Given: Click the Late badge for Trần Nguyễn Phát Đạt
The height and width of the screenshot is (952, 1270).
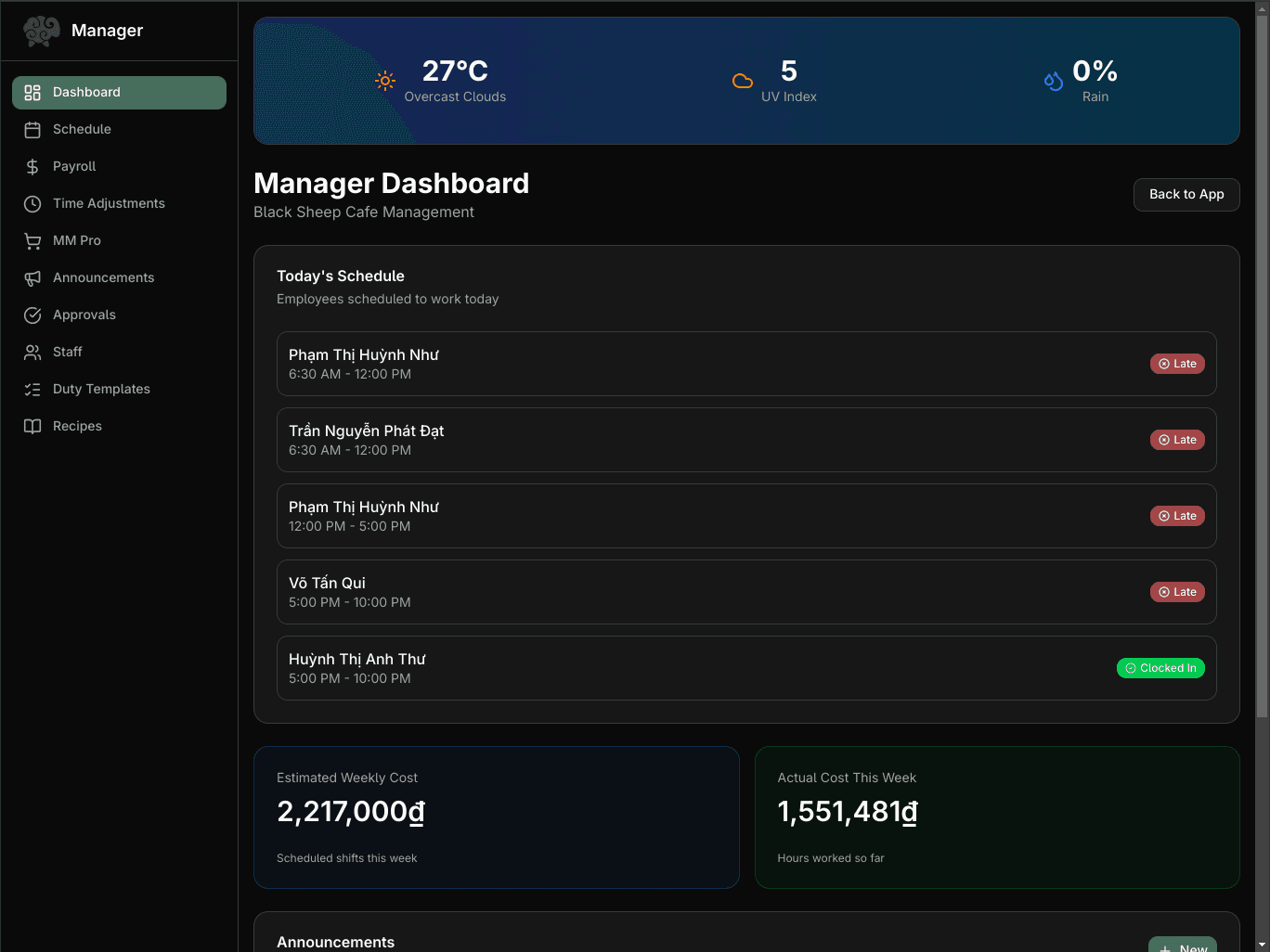Looking at the screenshot, I should click(1177, 440).
